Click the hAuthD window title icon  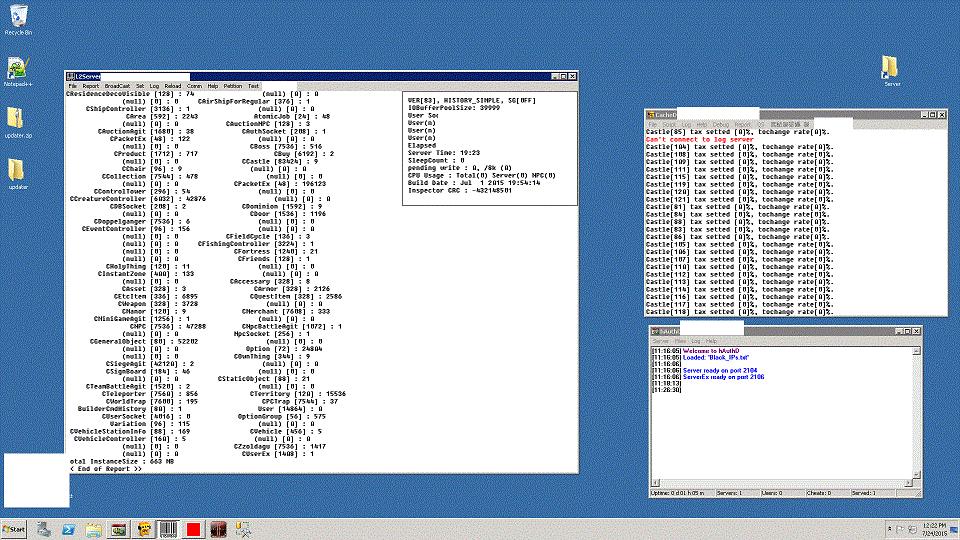pyautogui.click(x=655, y=331)
